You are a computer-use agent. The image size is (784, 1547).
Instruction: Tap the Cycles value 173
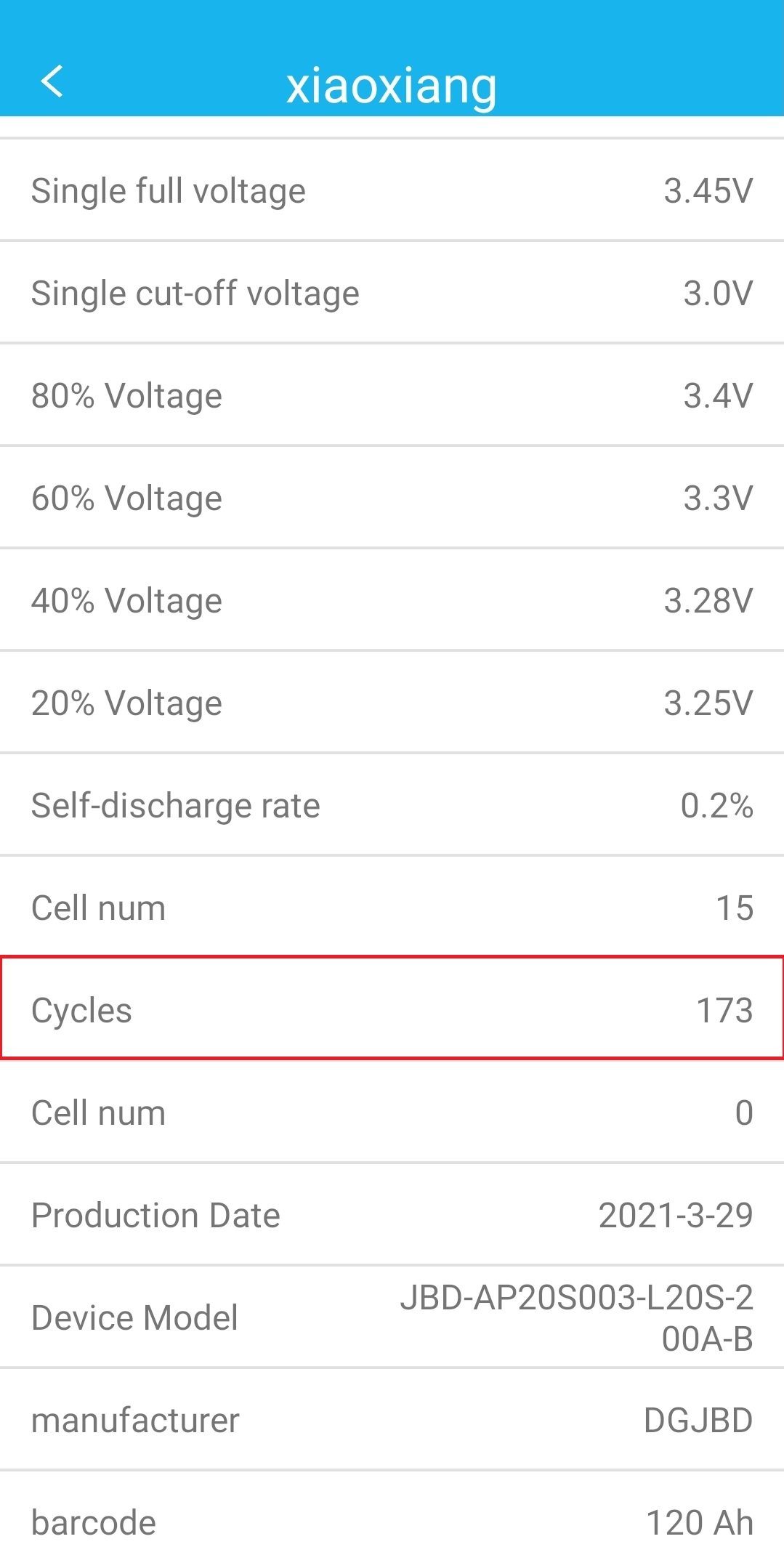(x=724, y=1011)
